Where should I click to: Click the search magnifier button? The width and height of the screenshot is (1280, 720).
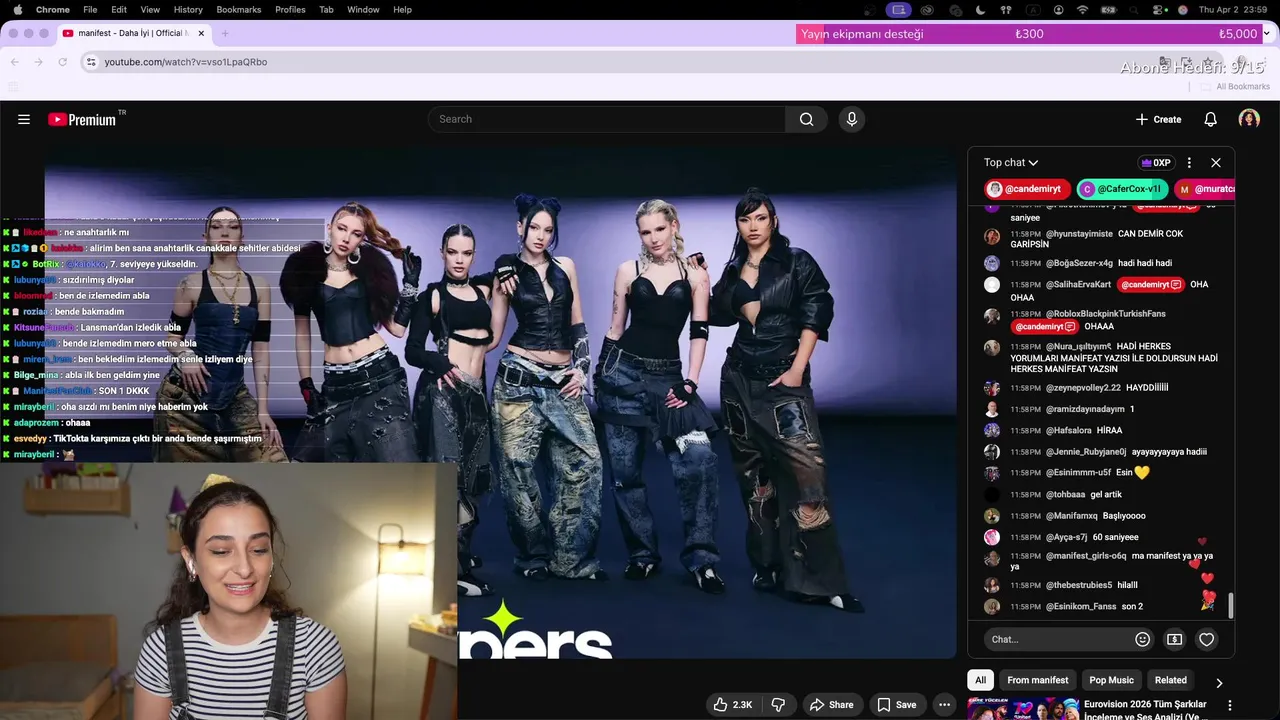[x=806, y=119]
